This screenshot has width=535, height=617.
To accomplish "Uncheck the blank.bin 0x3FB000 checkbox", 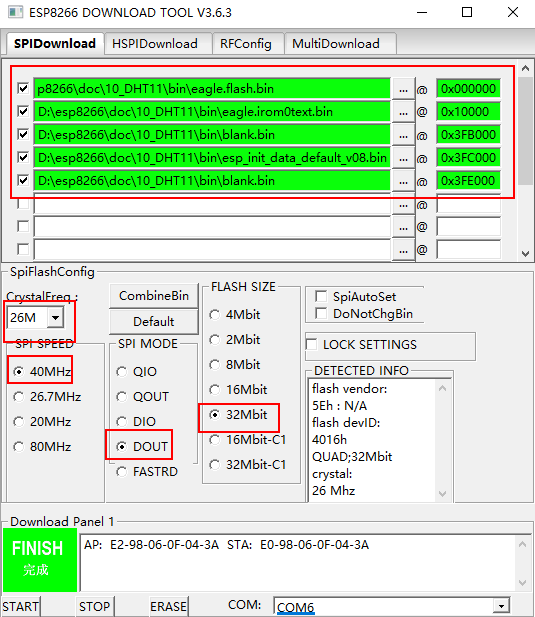I will 23,134.
